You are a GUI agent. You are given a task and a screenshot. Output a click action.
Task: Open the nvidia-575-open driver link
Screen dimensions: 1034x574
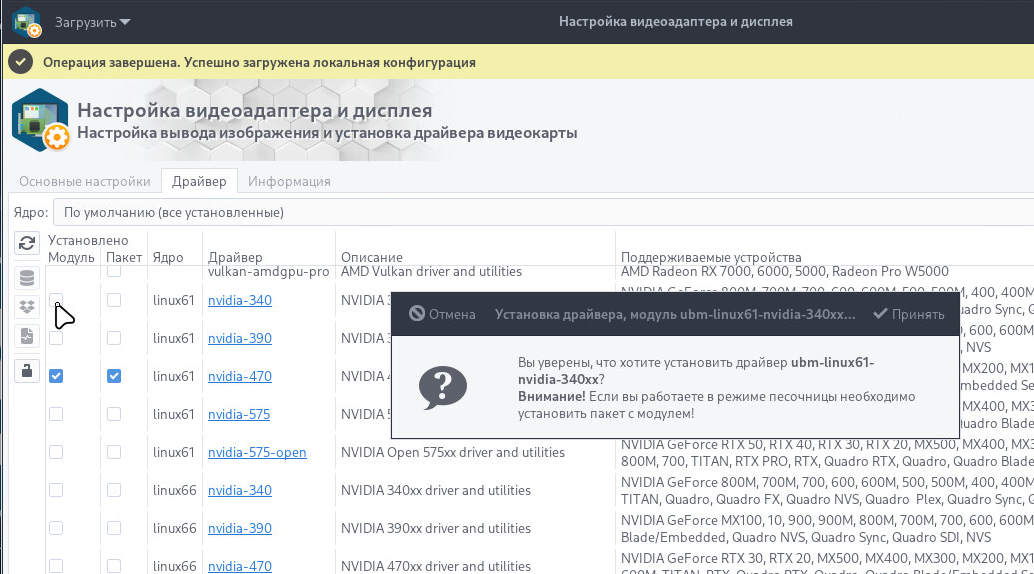pos(257,452)
